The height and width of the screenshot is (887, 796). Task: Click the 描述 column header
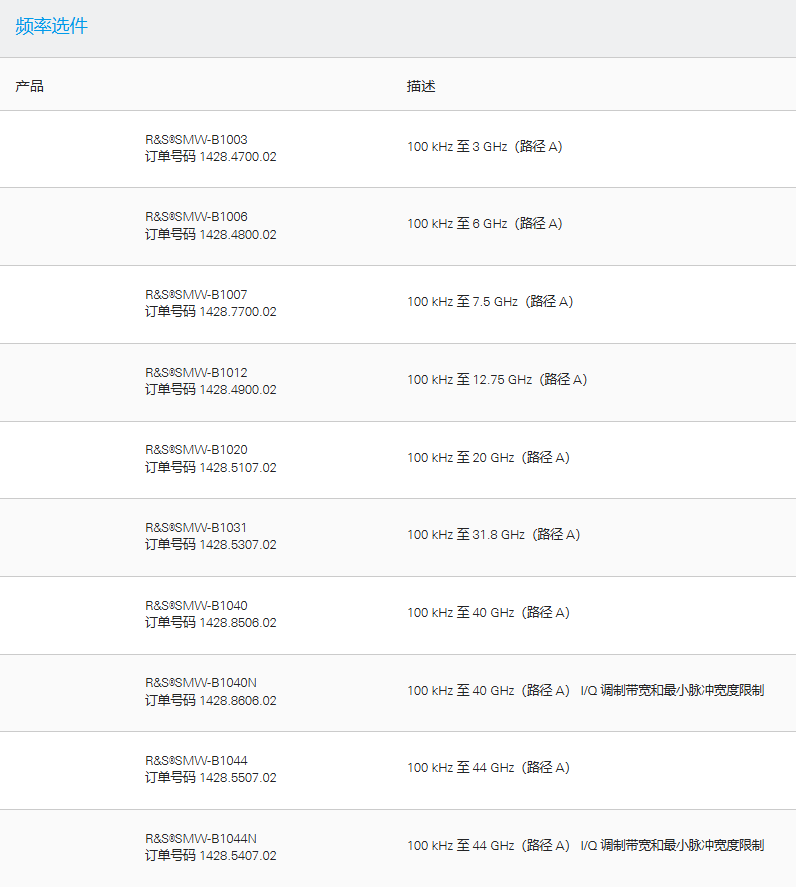421,86
